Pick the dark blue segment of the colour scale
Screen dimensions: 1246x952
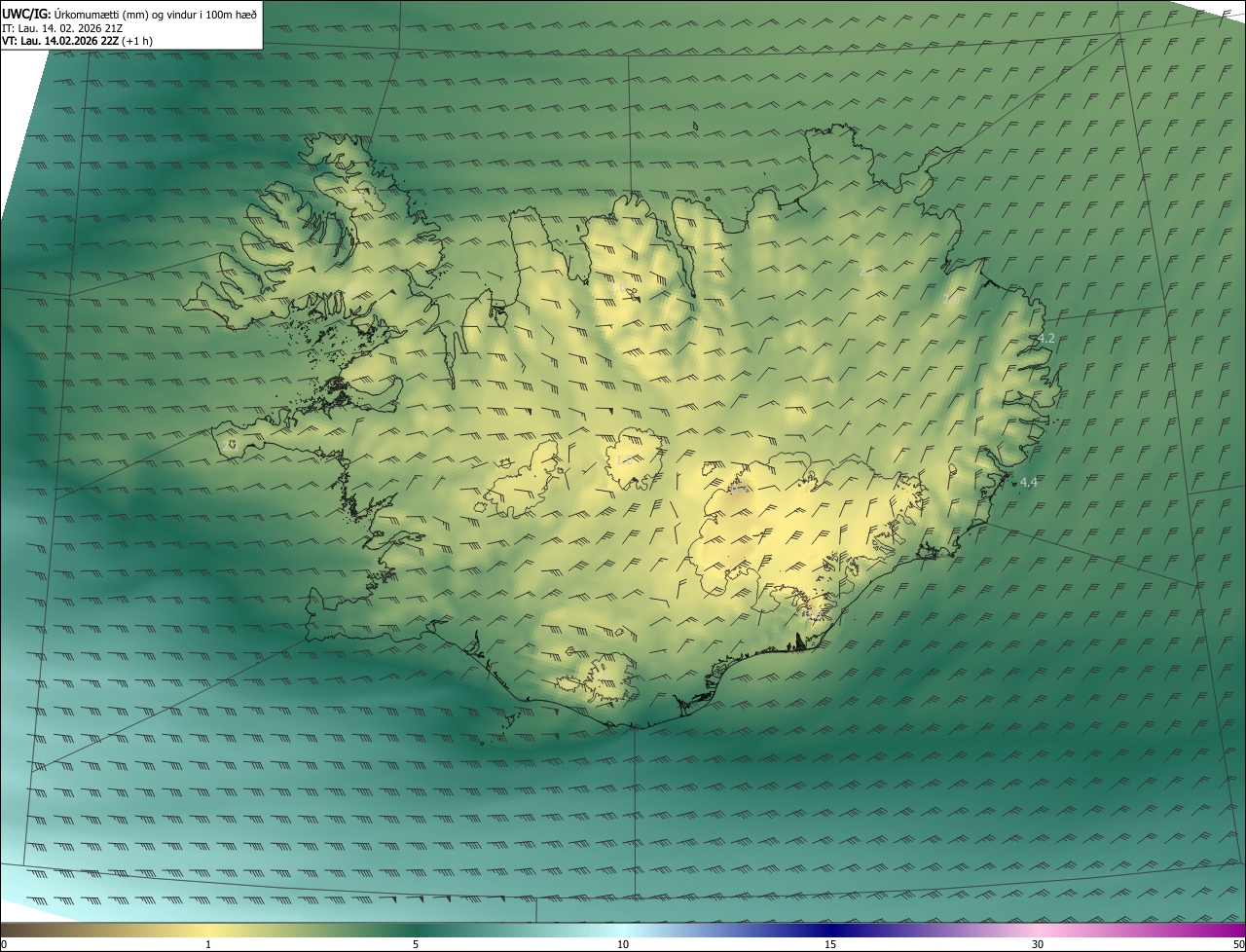coord(830,930)
